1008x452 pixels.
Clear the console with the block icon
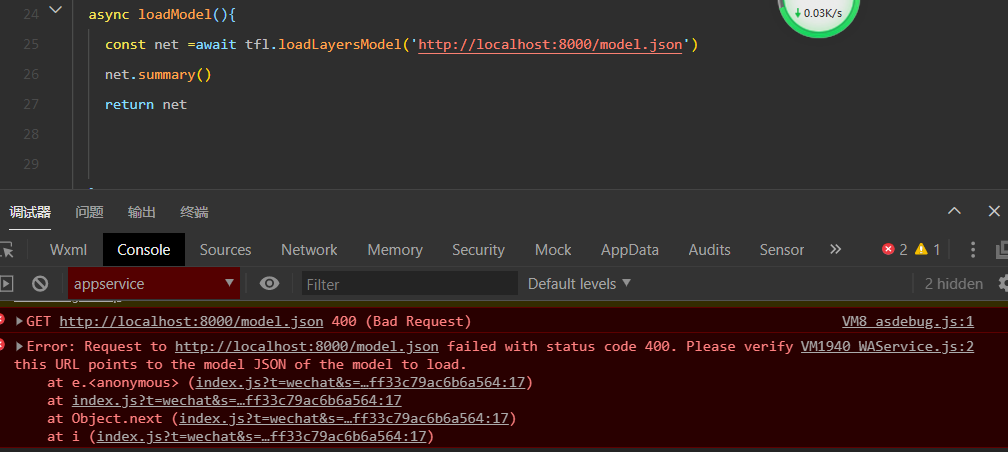pyautogui.click(x=40, y=284)
